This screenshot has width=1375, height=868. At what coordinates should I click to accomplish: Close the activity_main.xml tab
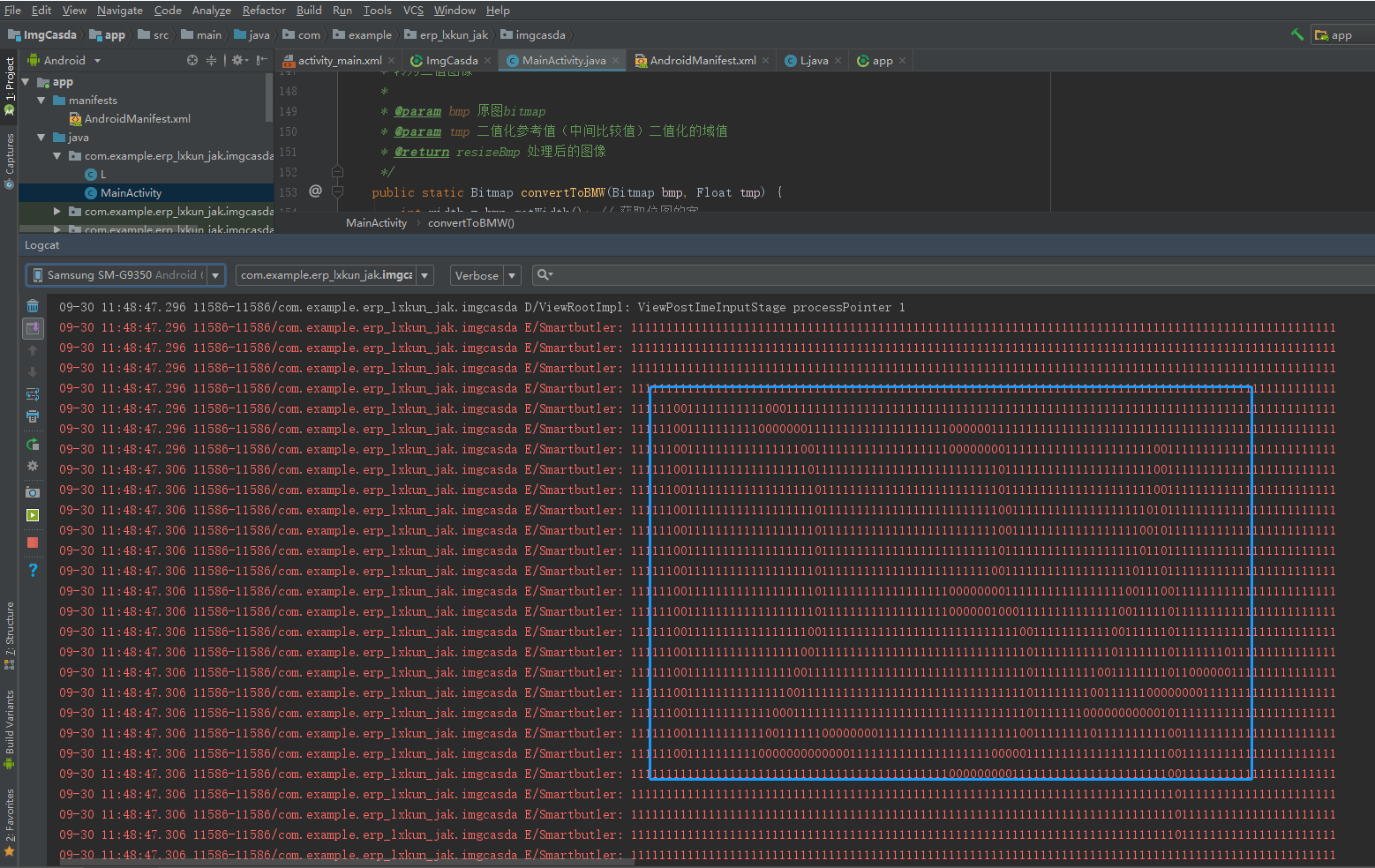point(392,60)
